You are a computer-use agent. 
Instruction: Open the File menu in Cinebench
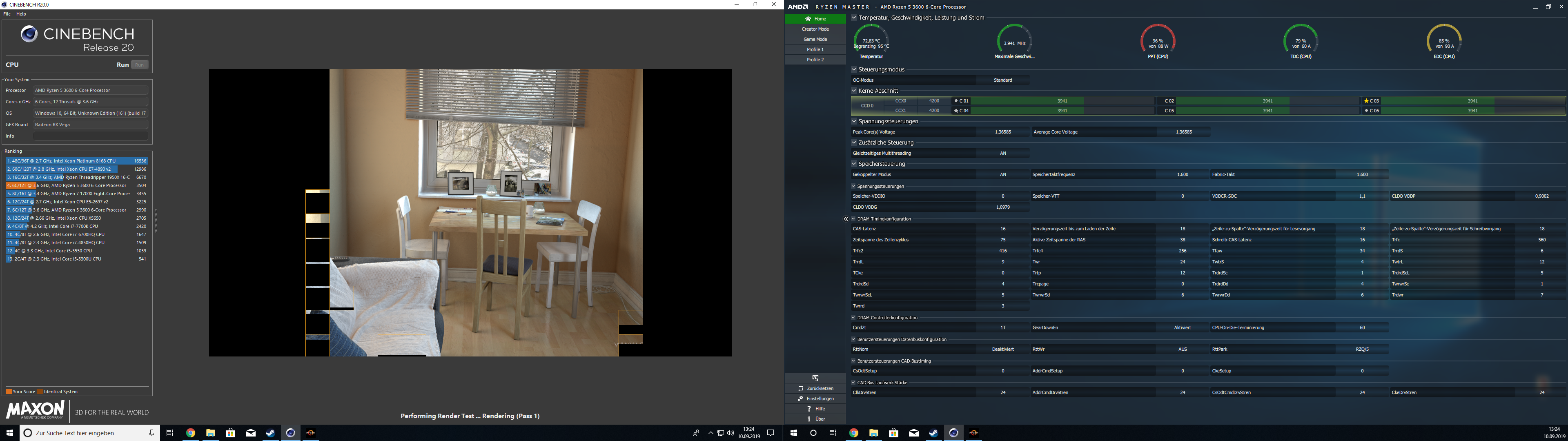click(x=6, y=13)
